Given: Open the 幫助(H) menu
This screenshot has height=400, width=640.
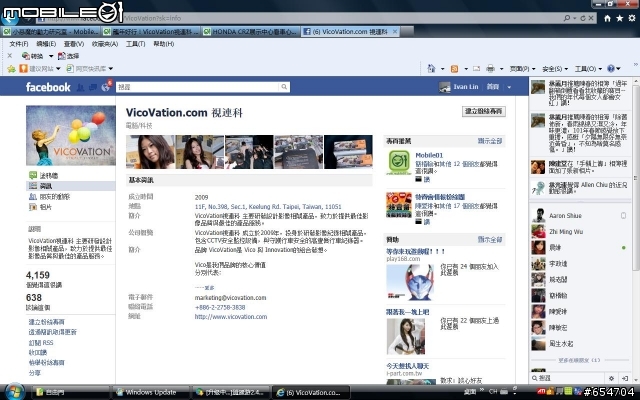Looking at the screenshot, I should pyautogui.click(x=164, y=44).
